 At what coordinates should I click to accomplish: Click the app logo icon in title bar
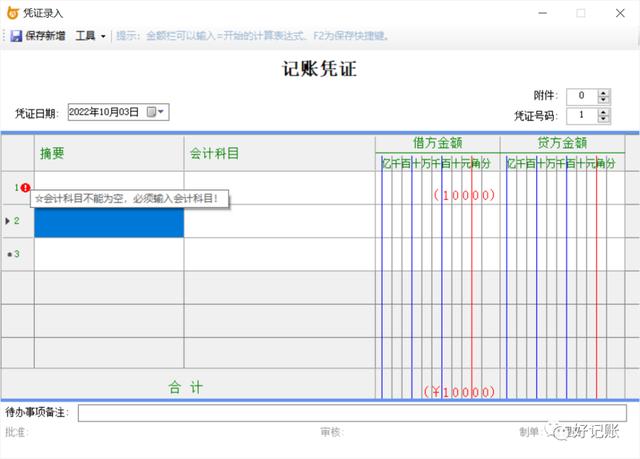tap(13, 13)
